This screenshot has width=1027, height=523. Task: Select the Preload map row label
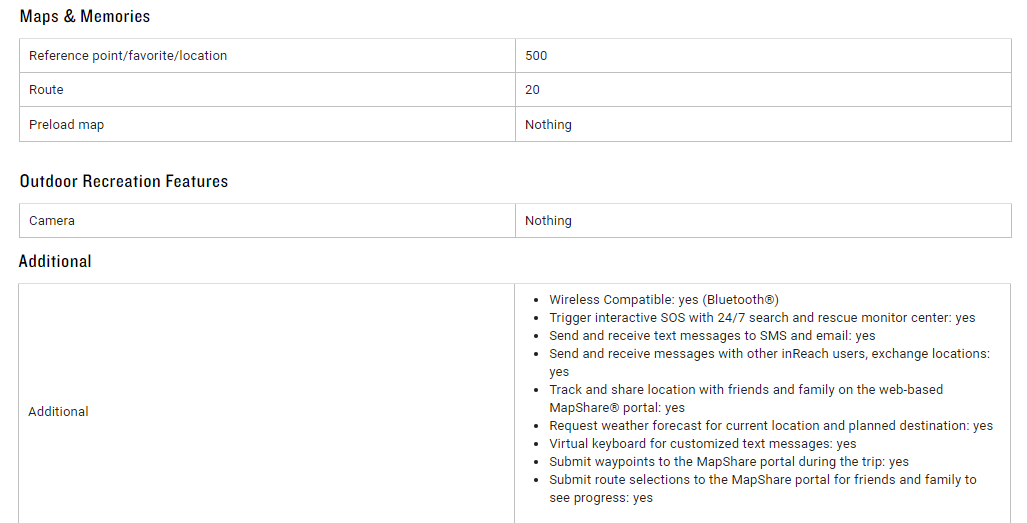[66, 125]
